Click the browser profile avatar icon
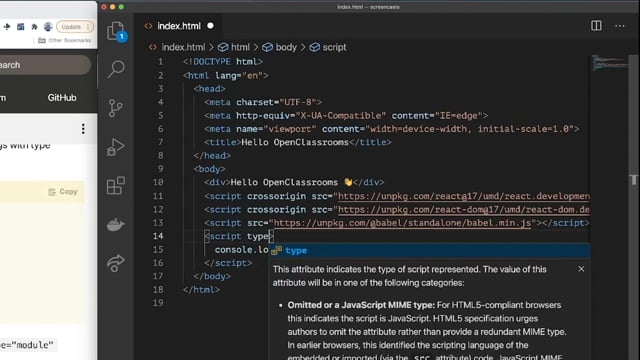The width and height of the screenshot is (640, 360). point(48,27)
